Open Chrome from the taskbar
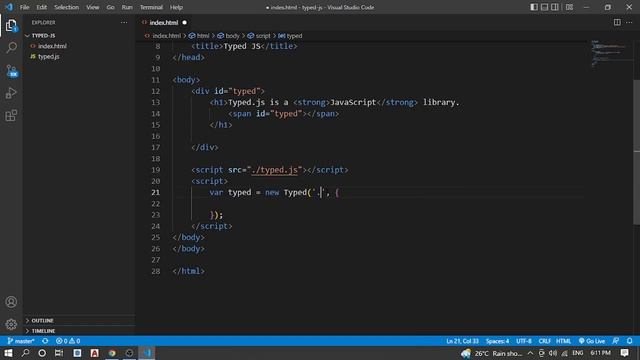Viewport: 640px width, 360px height. click(x=112, y=353)
